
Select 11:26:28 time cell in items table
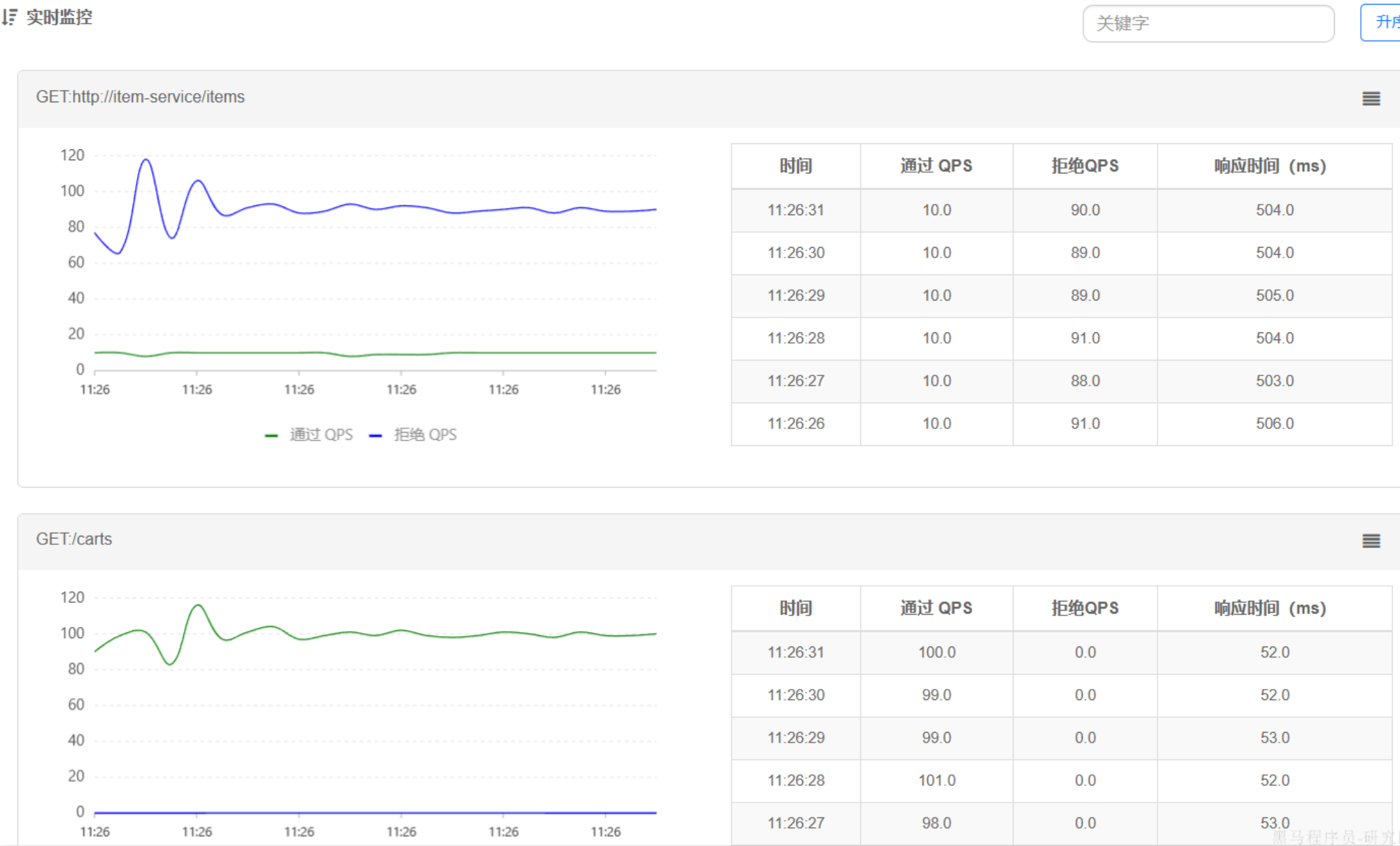[x=796, y=338]
